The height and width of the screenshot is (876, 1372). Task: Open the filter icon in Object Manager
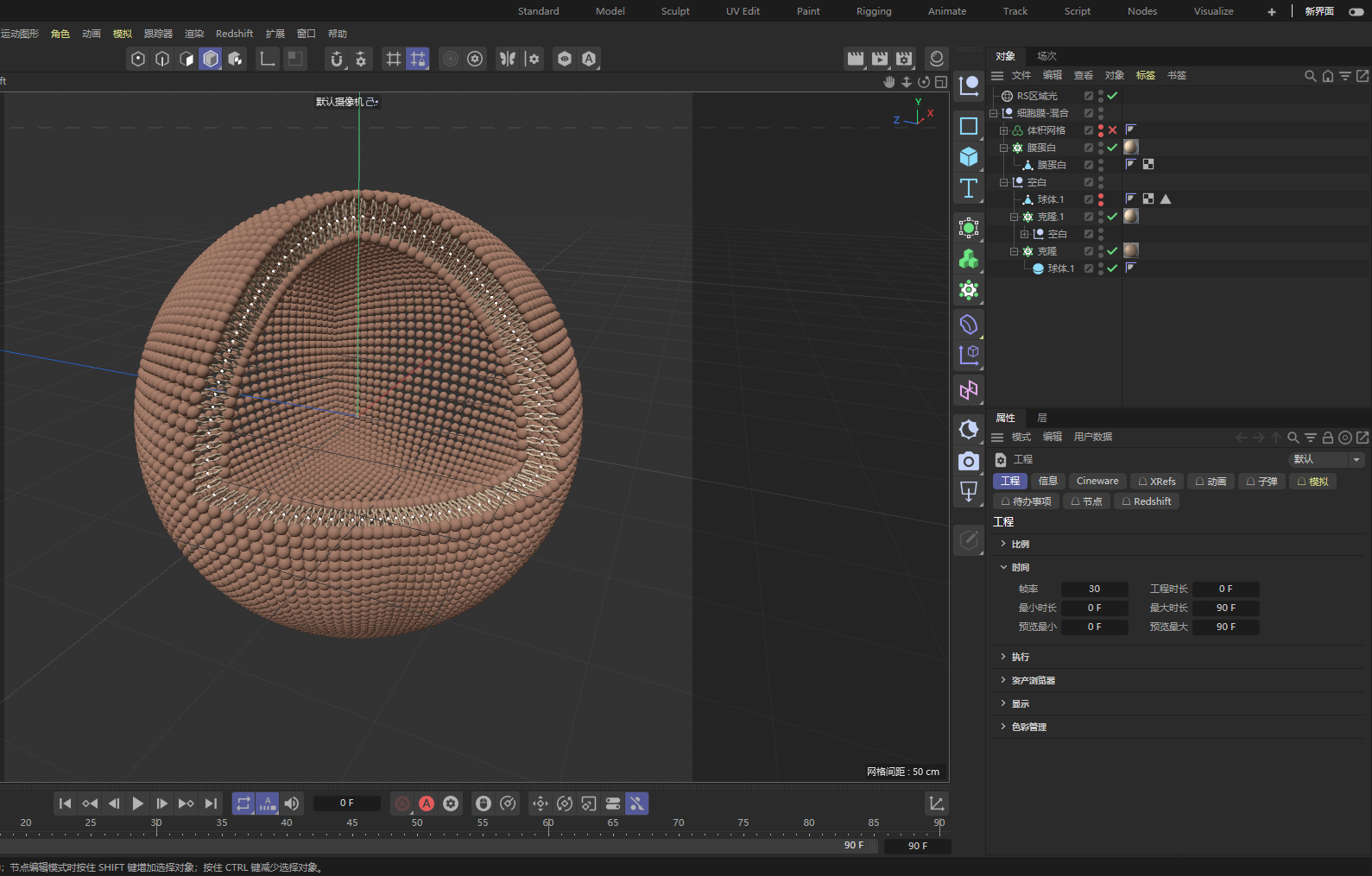tap(1345, 76)
